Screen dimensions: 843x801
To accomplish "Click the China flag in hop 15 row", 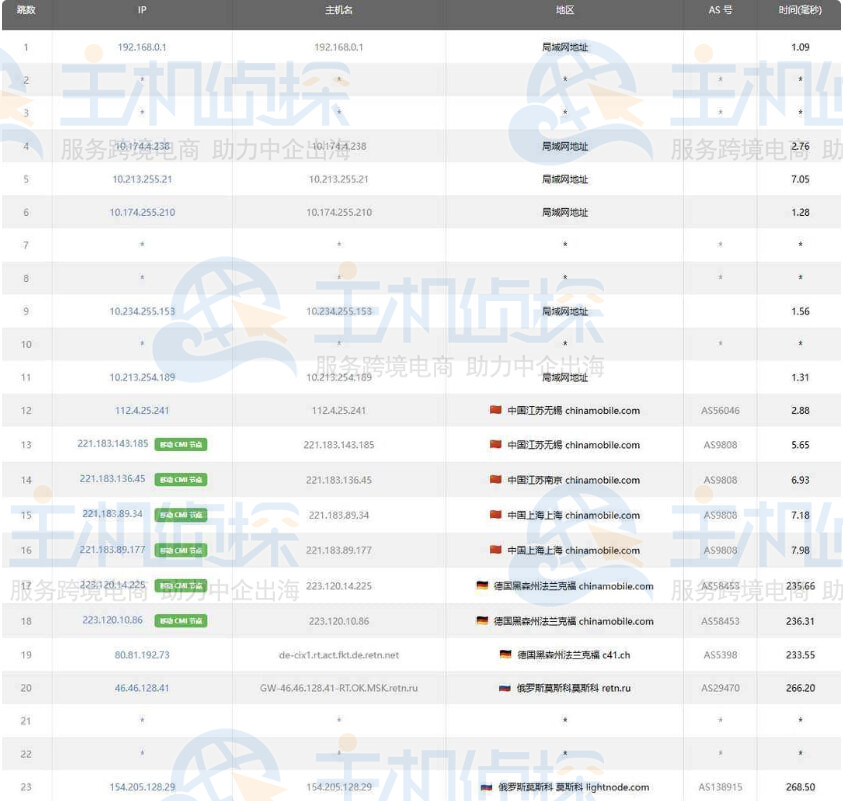I will tap(496, 515).
